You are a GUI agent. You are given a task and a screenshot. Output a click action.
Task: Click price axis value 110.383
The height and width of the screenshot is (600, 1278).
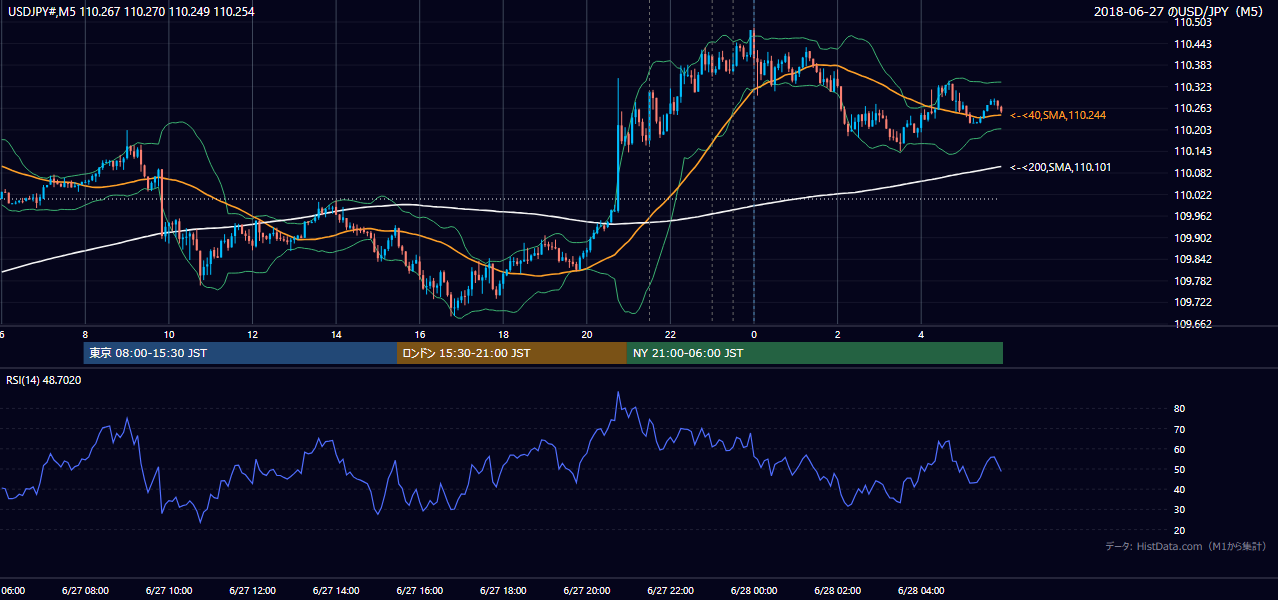(x=1193, y=65)
